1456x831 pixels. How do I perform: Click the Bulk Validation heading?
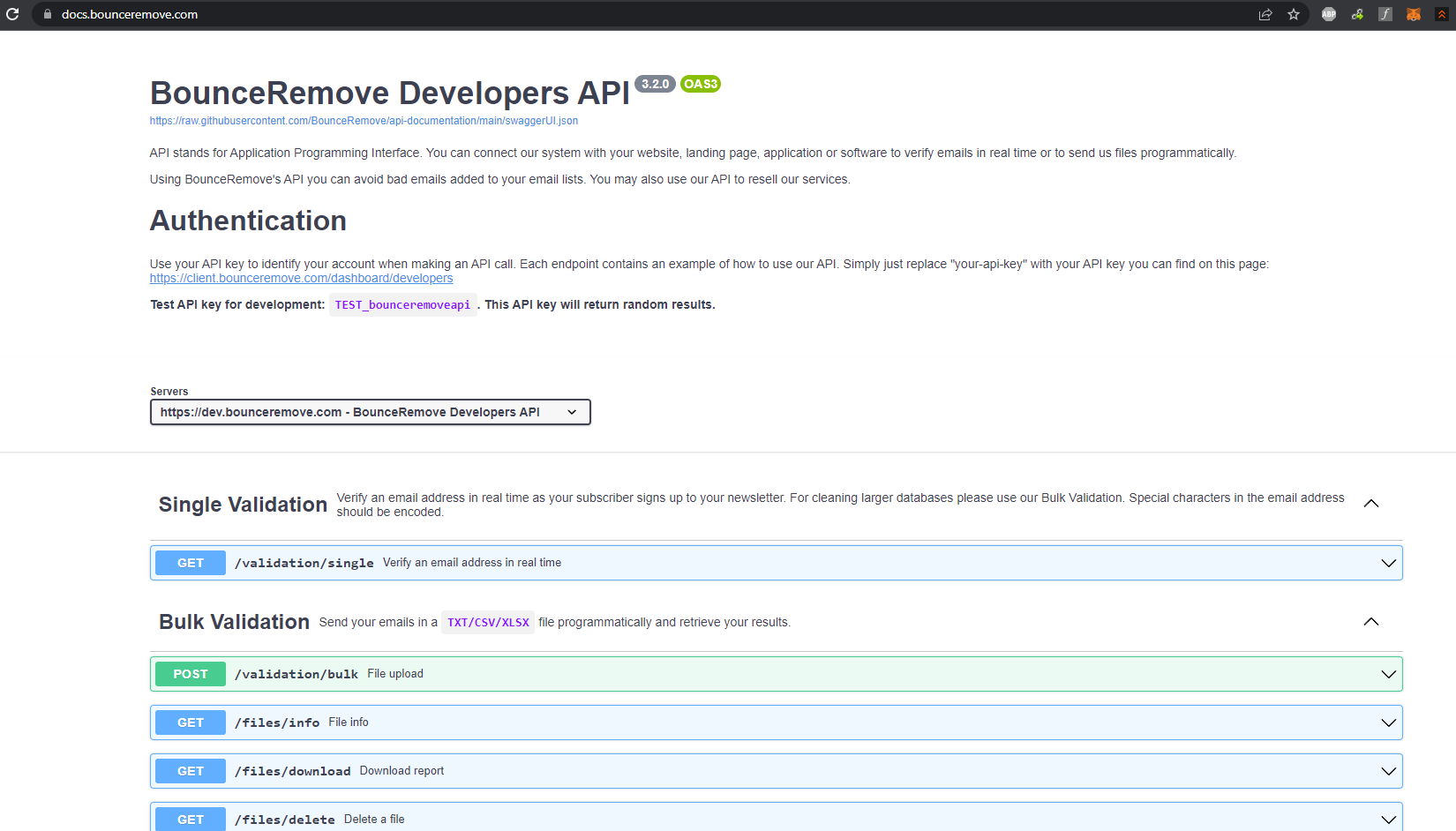tap(234, 622)
